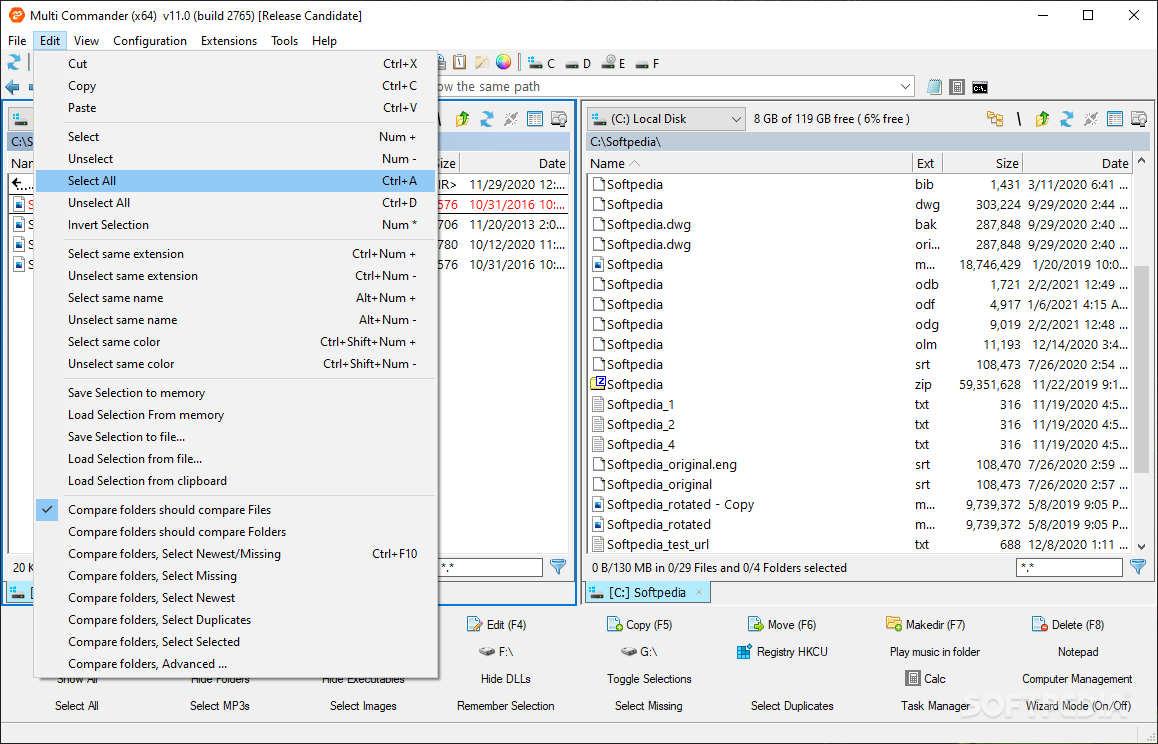
Task: Open the (C:) Local Disk drive dropdown
Action: tap(666, 118)
